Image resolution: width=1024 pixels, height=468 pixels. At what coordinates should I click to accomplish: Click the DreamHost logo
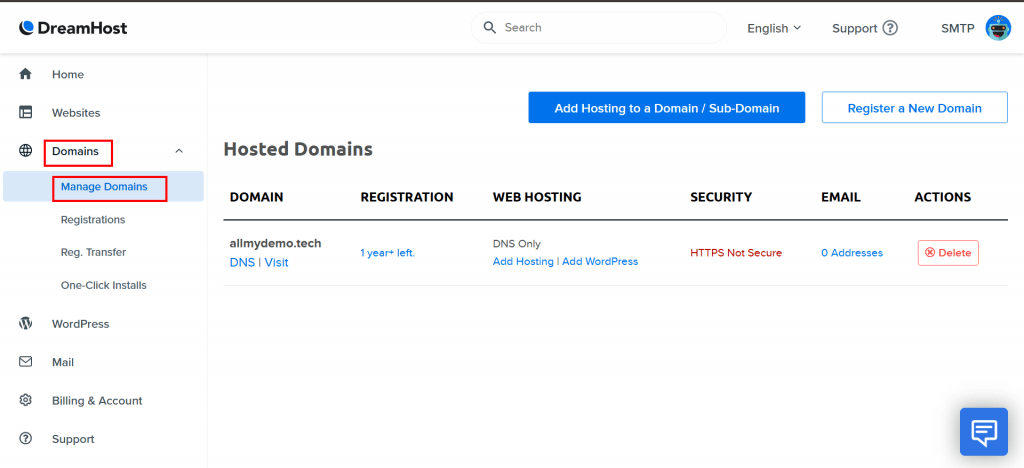[73, 28]
